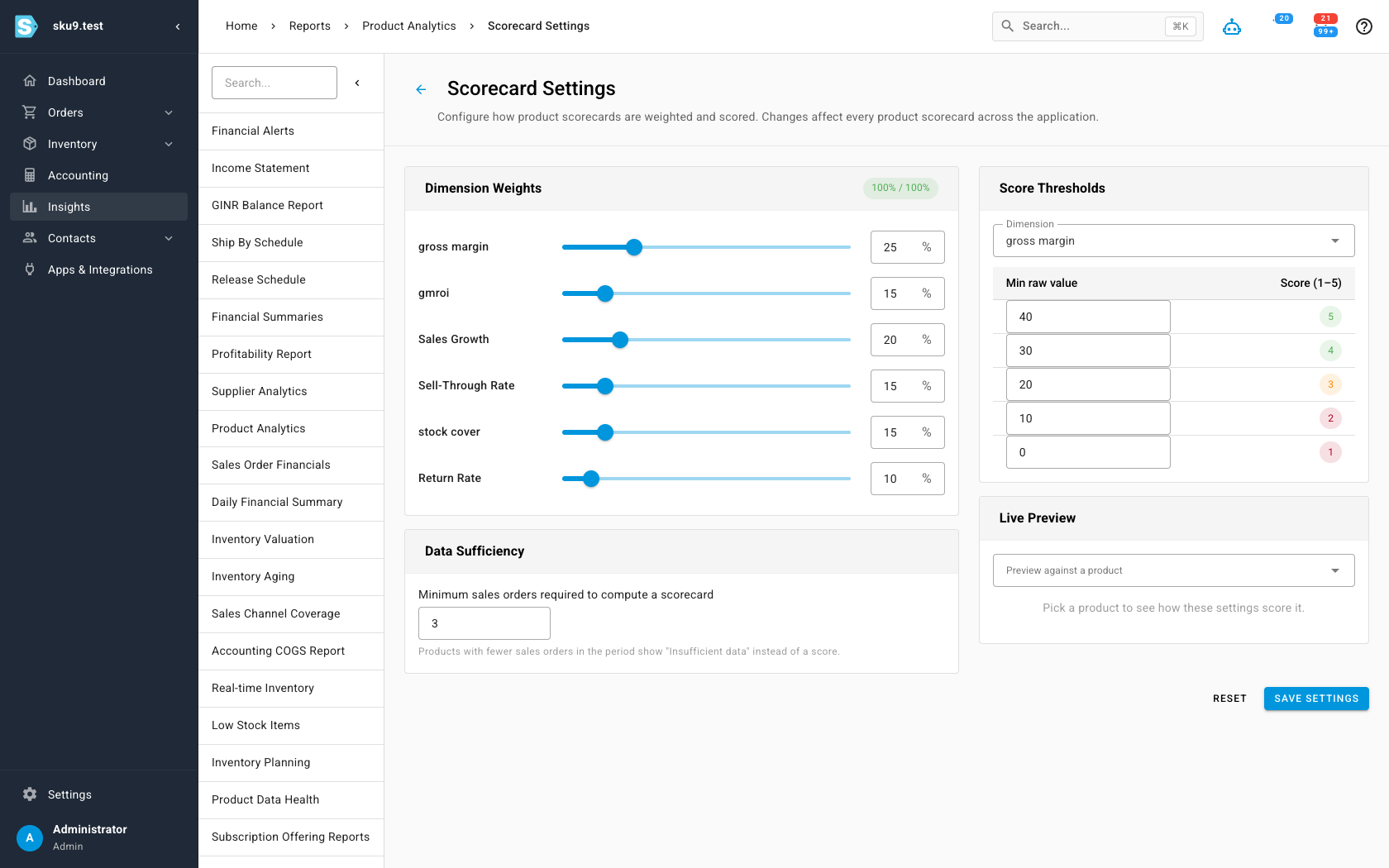Open the Income Statement report

(x=291, y=168)
